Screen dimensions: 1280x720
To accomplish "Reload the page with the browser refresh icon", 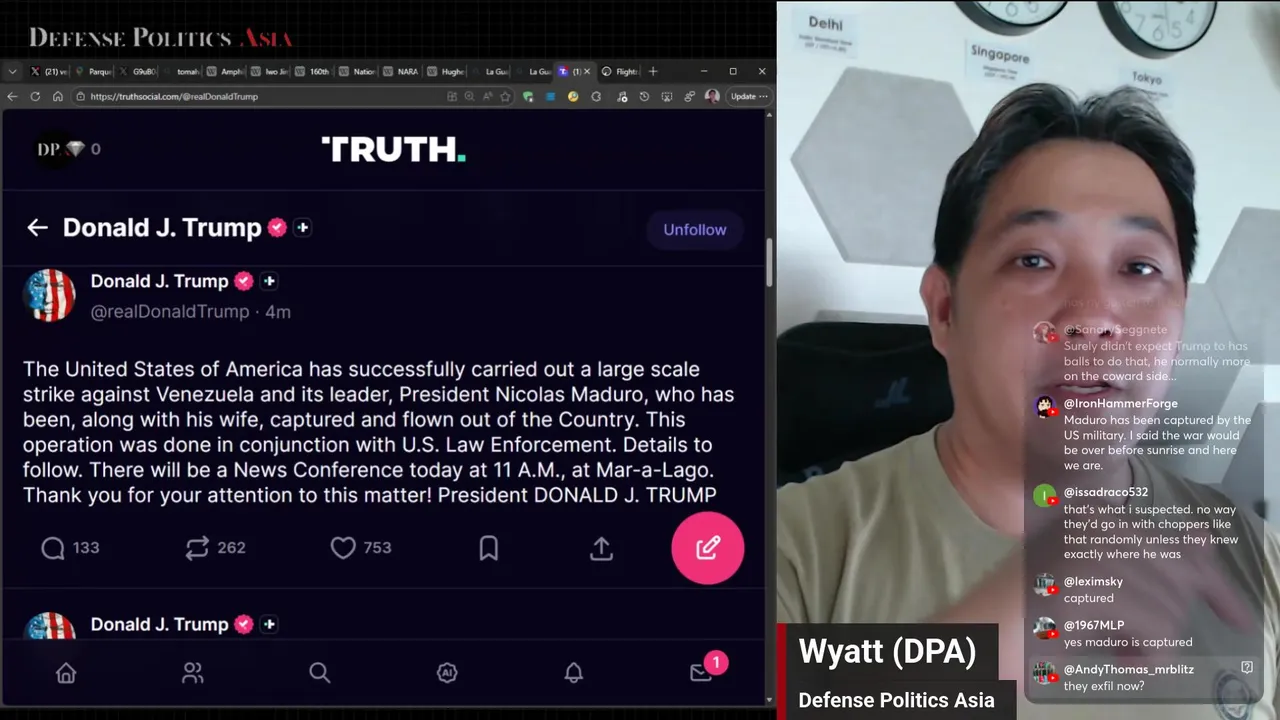I will 35,96.
